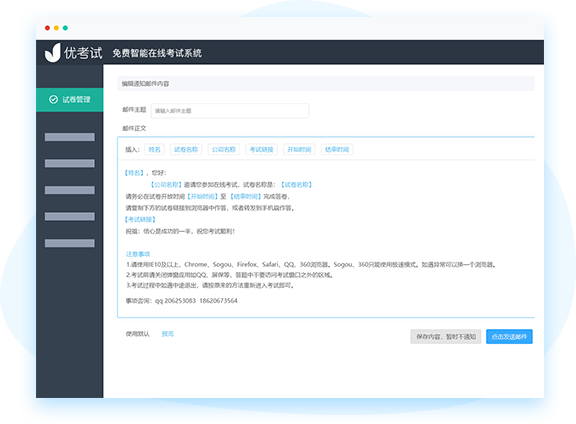Viewport: 576px width, 424px height.
Task: Click the blue 点击发送邮件 button
Action: [509, 337]
